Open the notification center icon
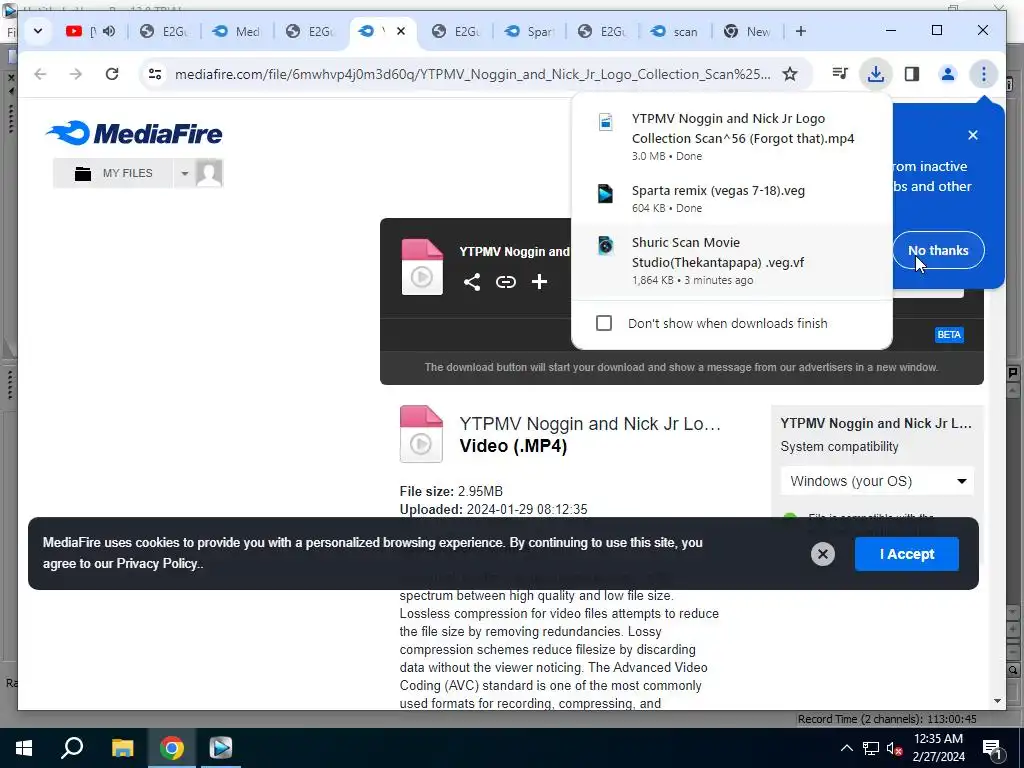 [x=993, y=749]
